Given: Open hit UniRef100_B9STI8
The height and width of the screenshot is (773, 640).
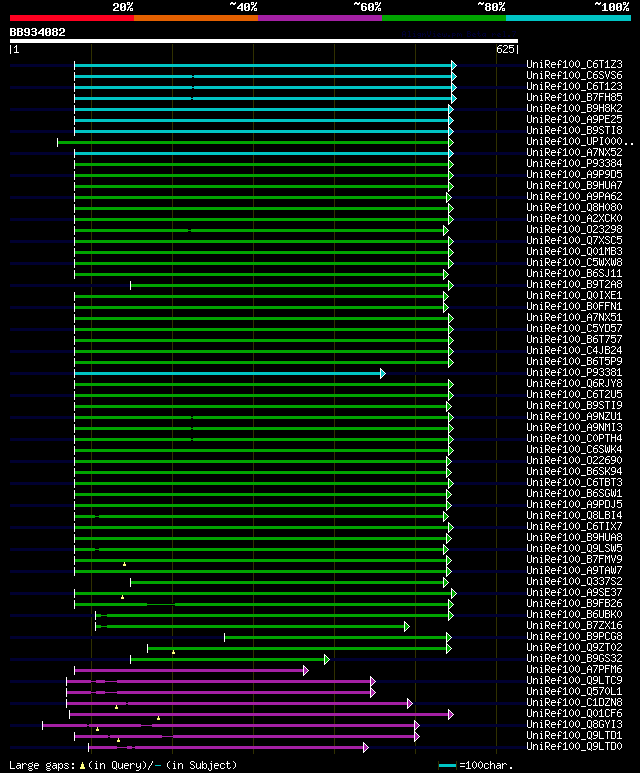Looking at the screenshot, I should coord(574,131).
